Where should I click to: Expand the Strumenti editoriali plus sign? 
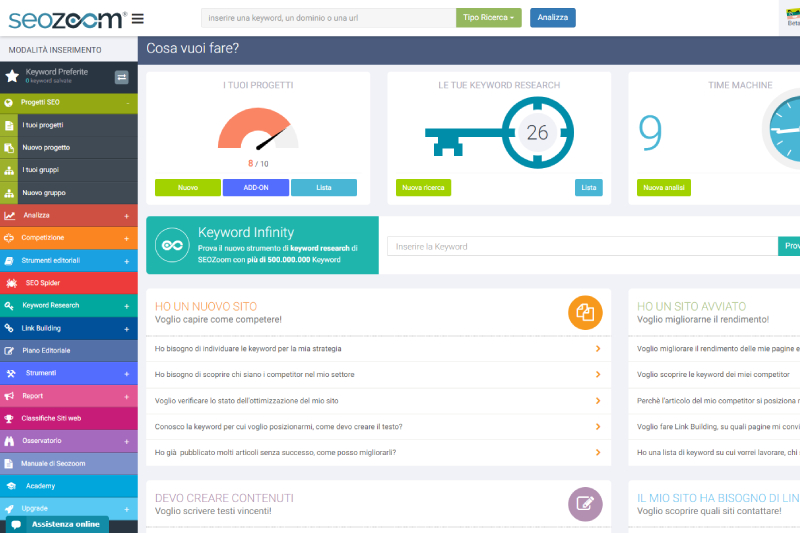pyautogui.click(x=127, y=262)
